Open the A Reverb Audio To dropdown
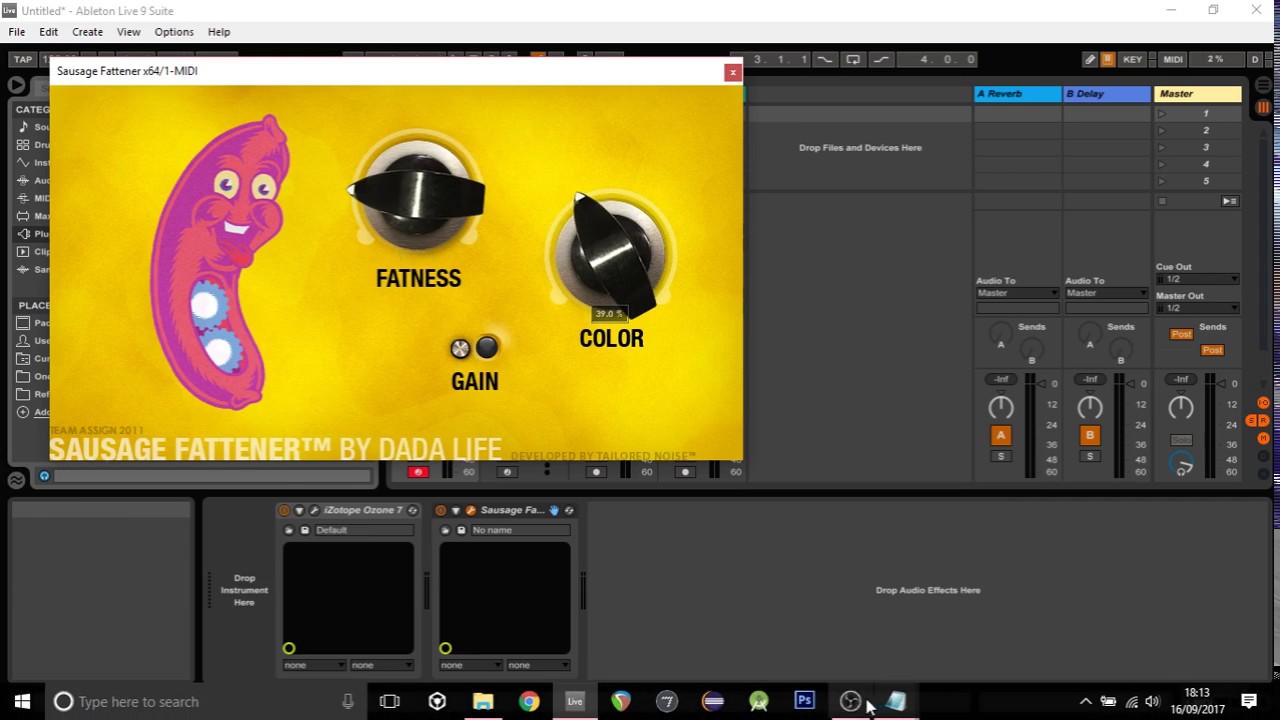The height and width of the screenshot is (720, 1280). coord(1017,293)
